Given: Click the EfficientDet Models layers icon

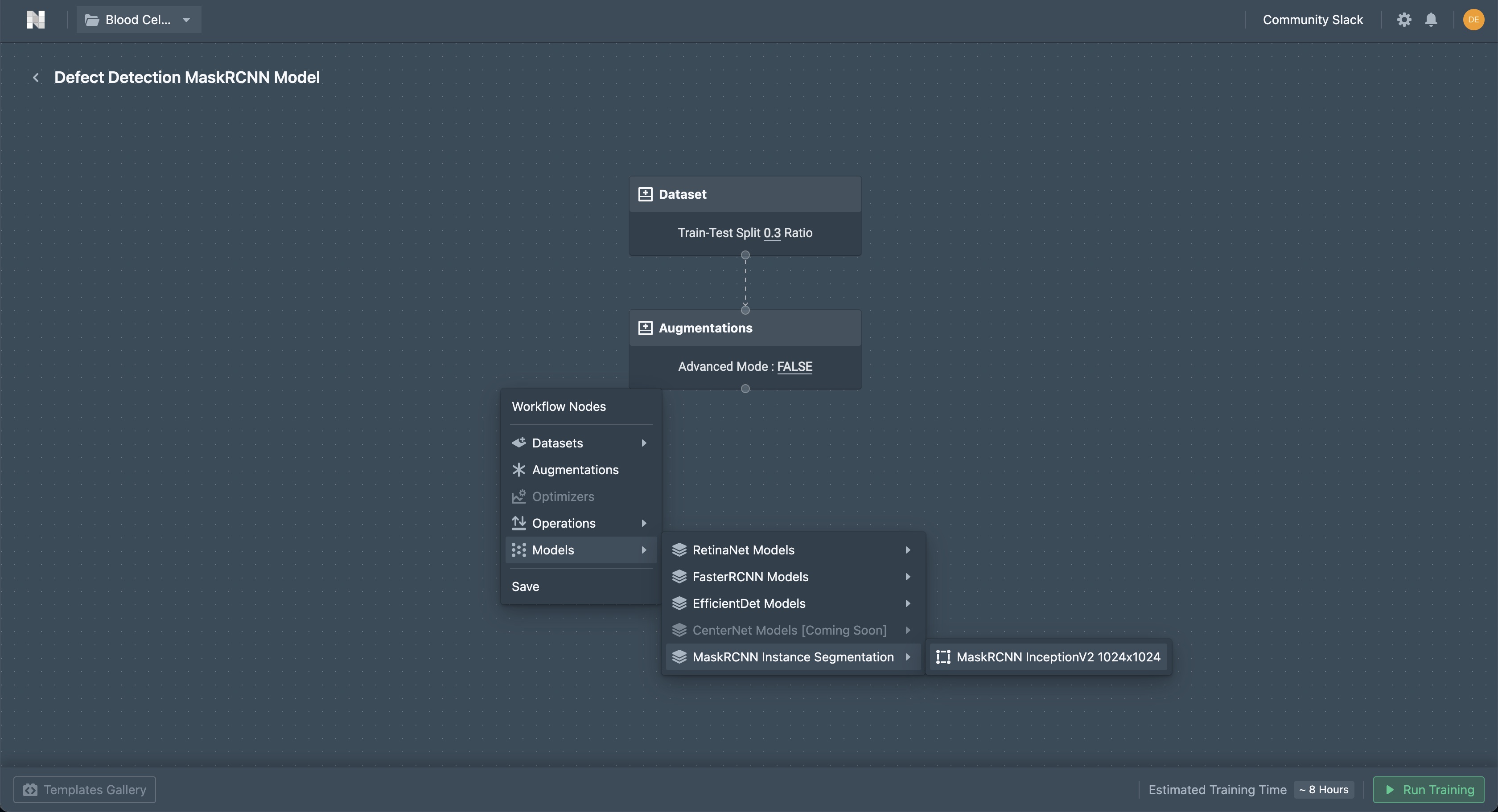Looking at the screenshot, I should [x=679, y=603].
